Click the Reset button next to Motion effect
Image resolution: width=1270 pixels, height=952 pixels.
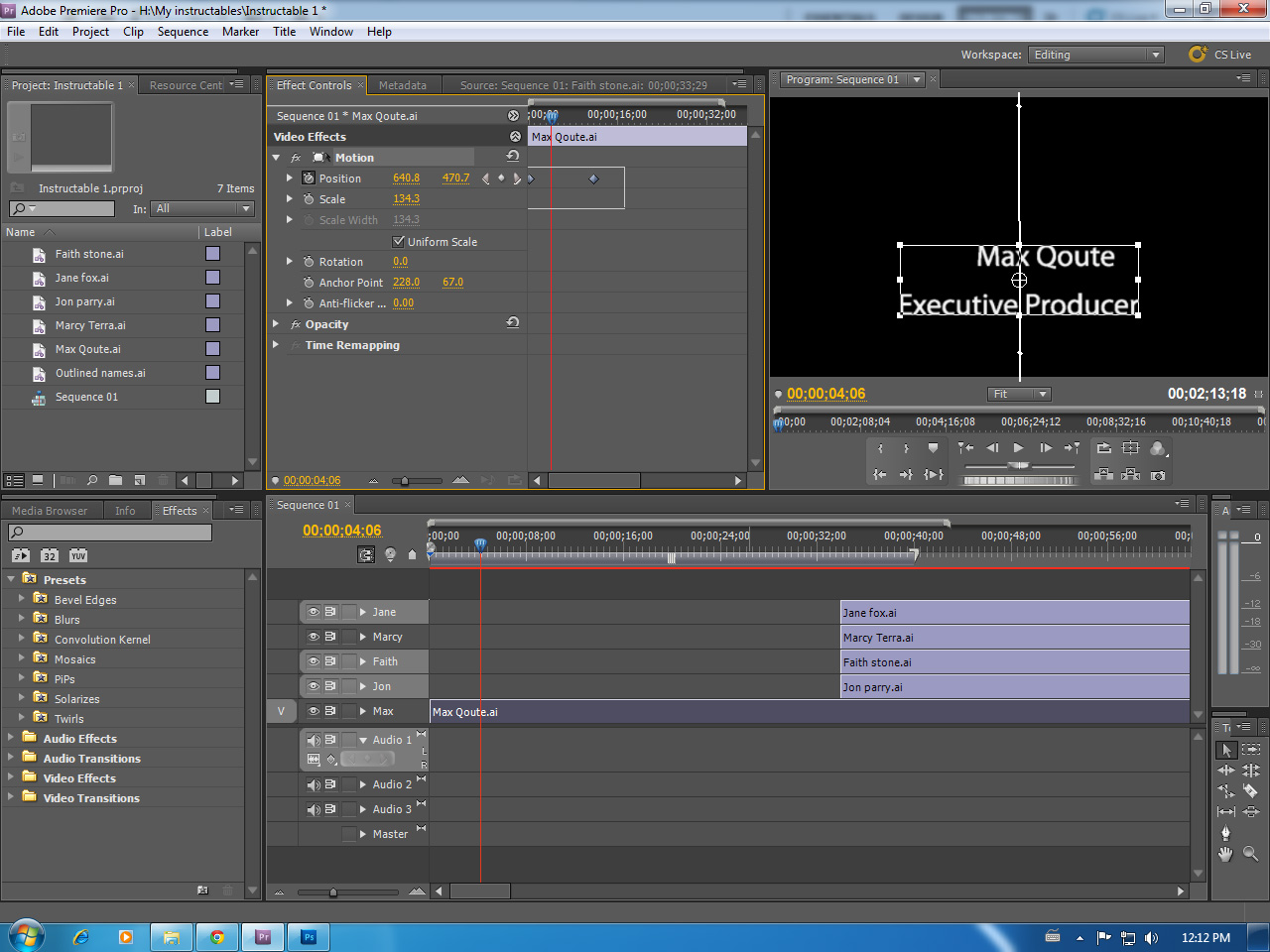coord(512,156)
